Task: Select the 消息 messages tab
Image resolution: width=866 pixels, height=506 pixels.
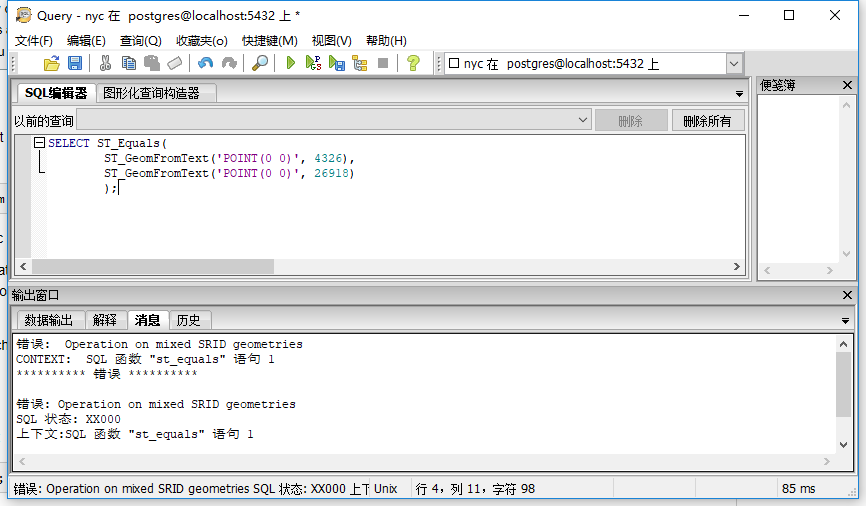Action: click(x=147, y=319)
